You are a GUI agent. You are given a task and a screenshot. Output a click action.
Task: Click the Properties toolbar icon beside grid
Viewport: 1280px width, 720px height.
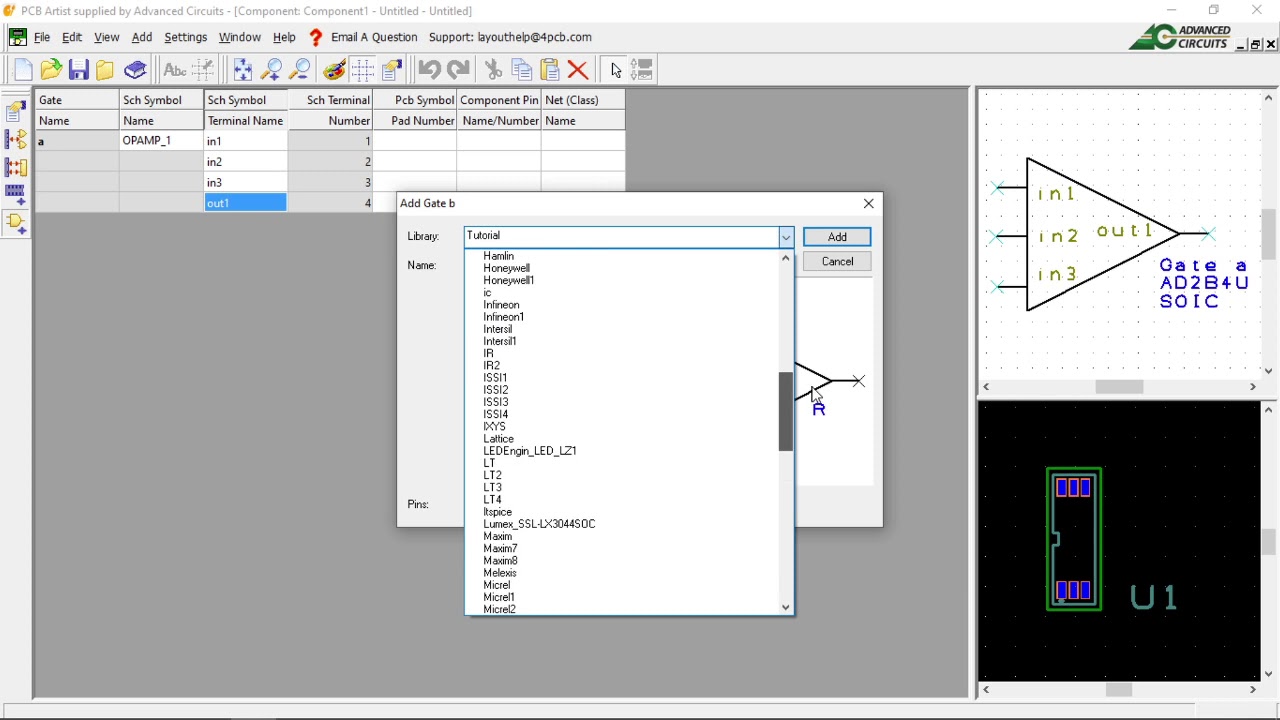click(391, 69)
